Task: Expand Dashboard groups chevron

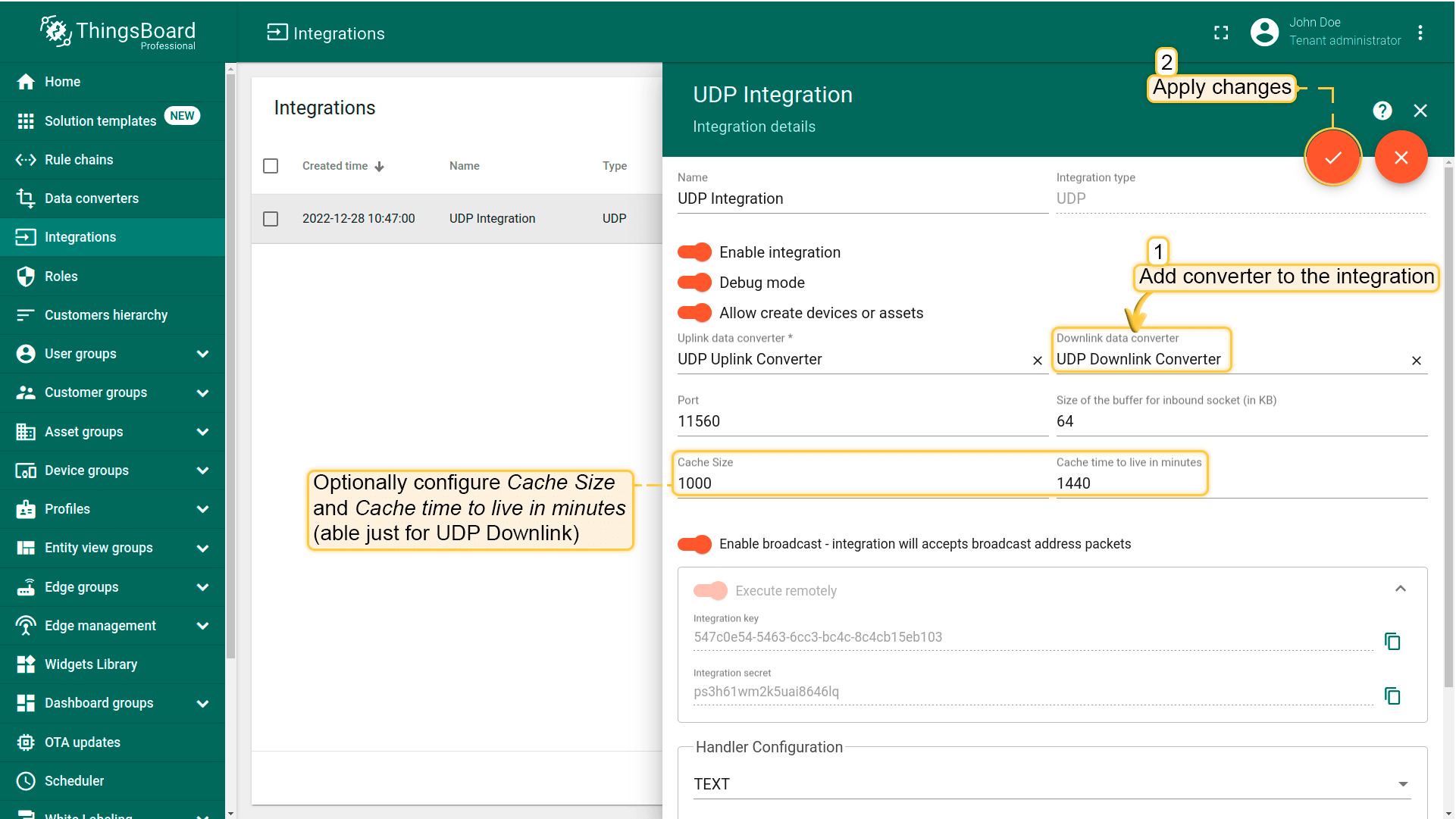Action: point(202,703)
